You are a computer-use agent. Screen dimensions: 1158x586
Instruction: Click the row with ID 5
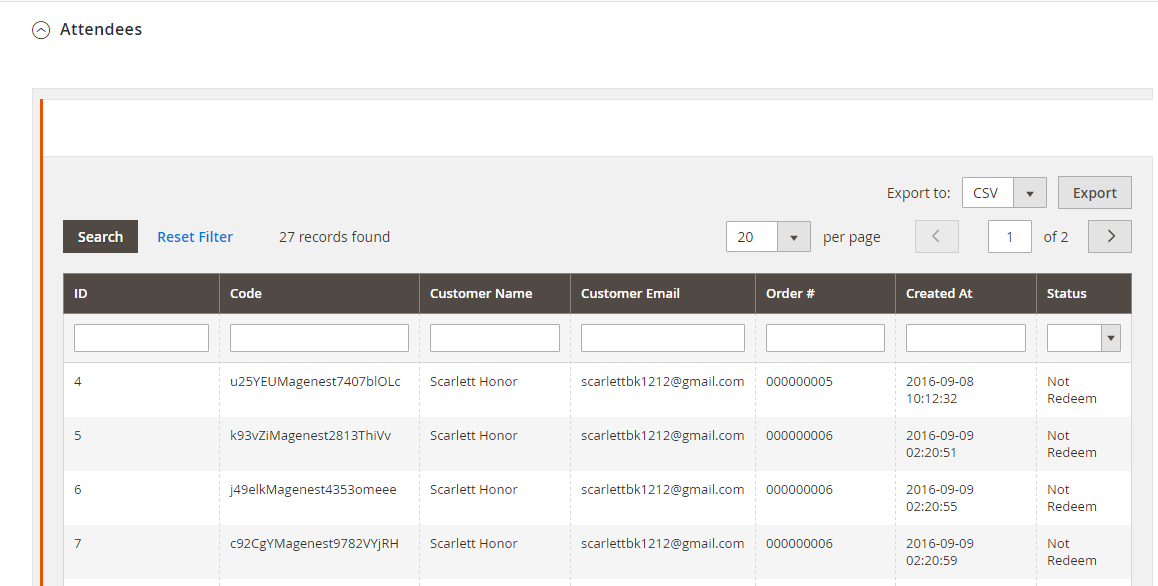pos(597,443)
